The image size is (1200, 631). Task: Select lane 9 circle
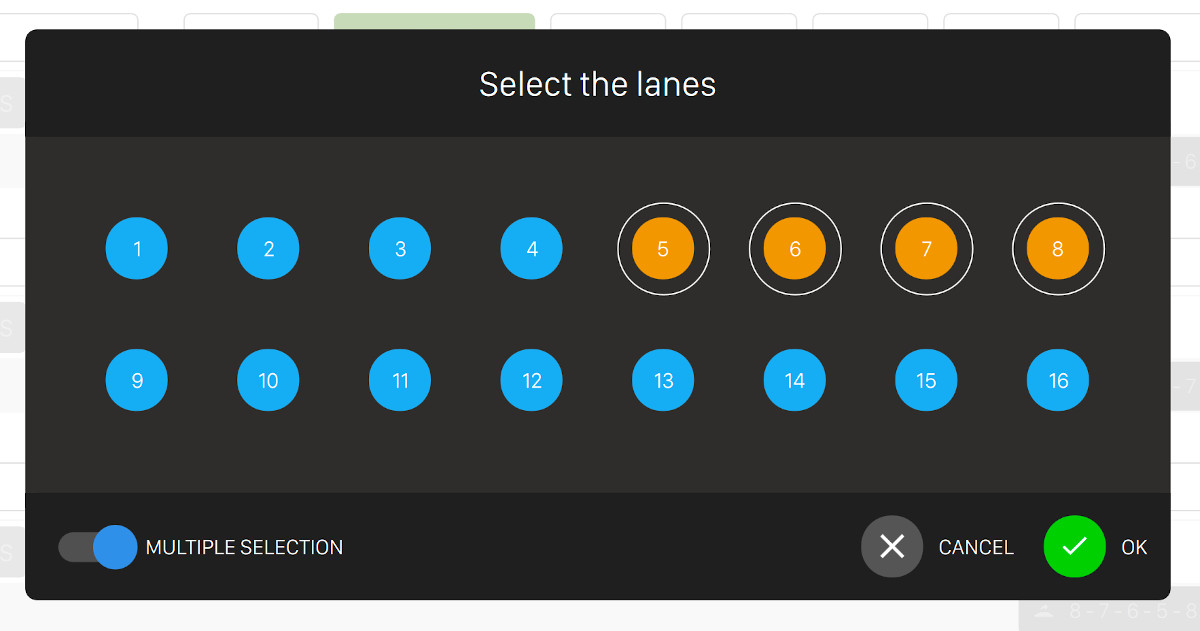(137, 380)
